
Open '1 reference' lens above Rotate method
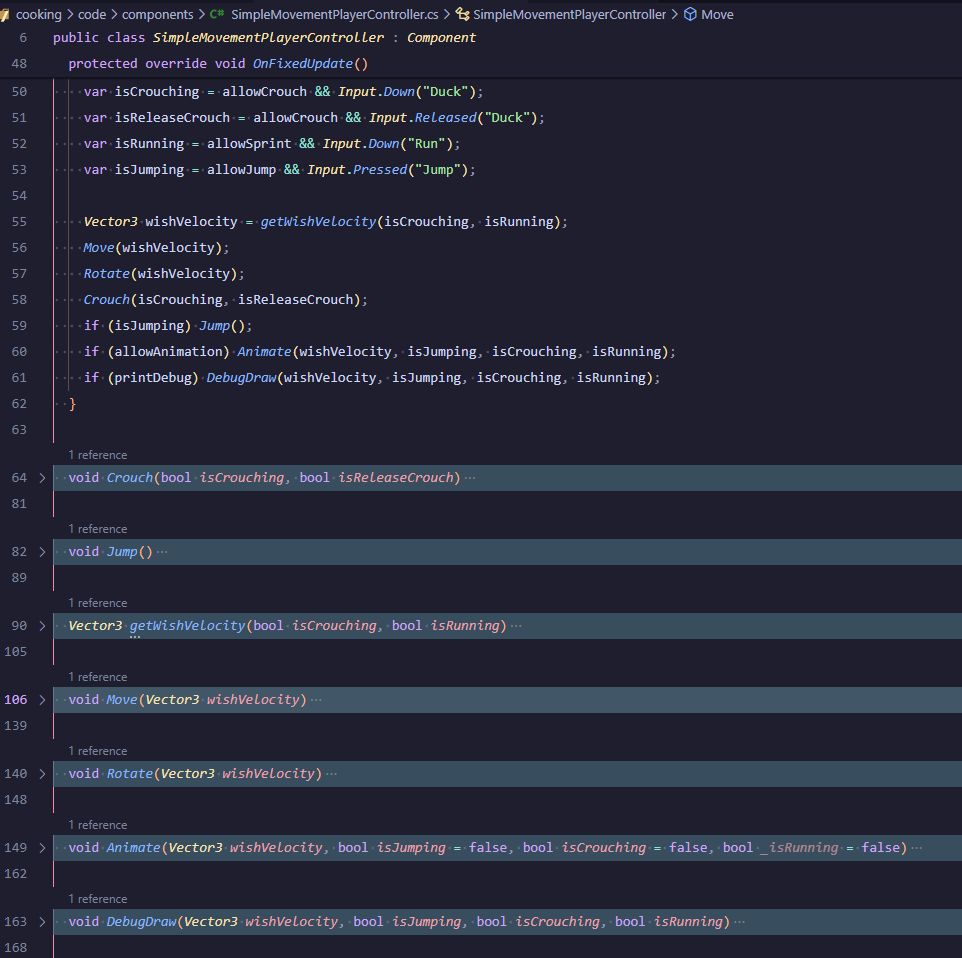click(98, 751)
